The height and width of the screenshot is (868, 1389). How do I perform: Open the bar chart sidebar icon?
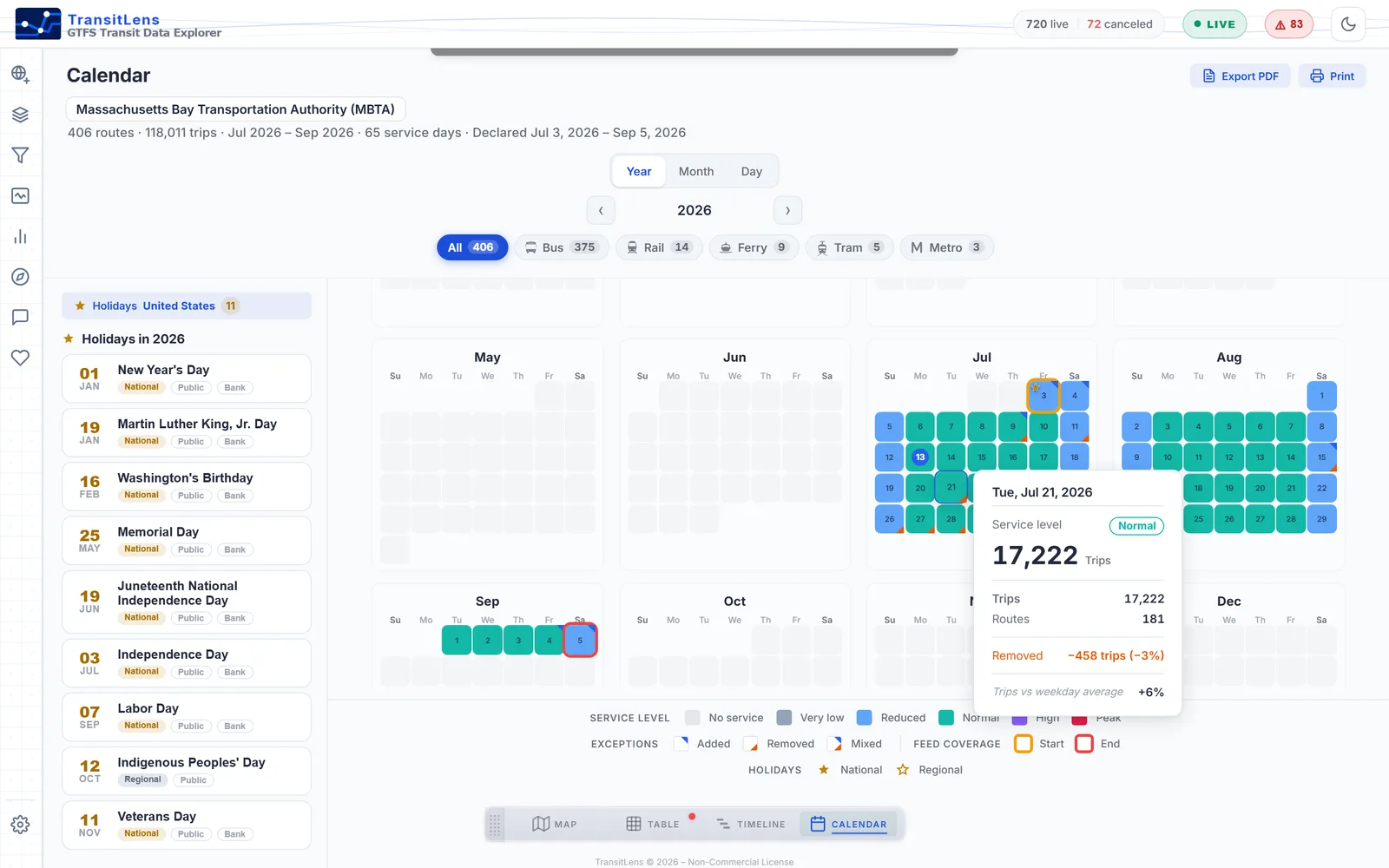20,237
